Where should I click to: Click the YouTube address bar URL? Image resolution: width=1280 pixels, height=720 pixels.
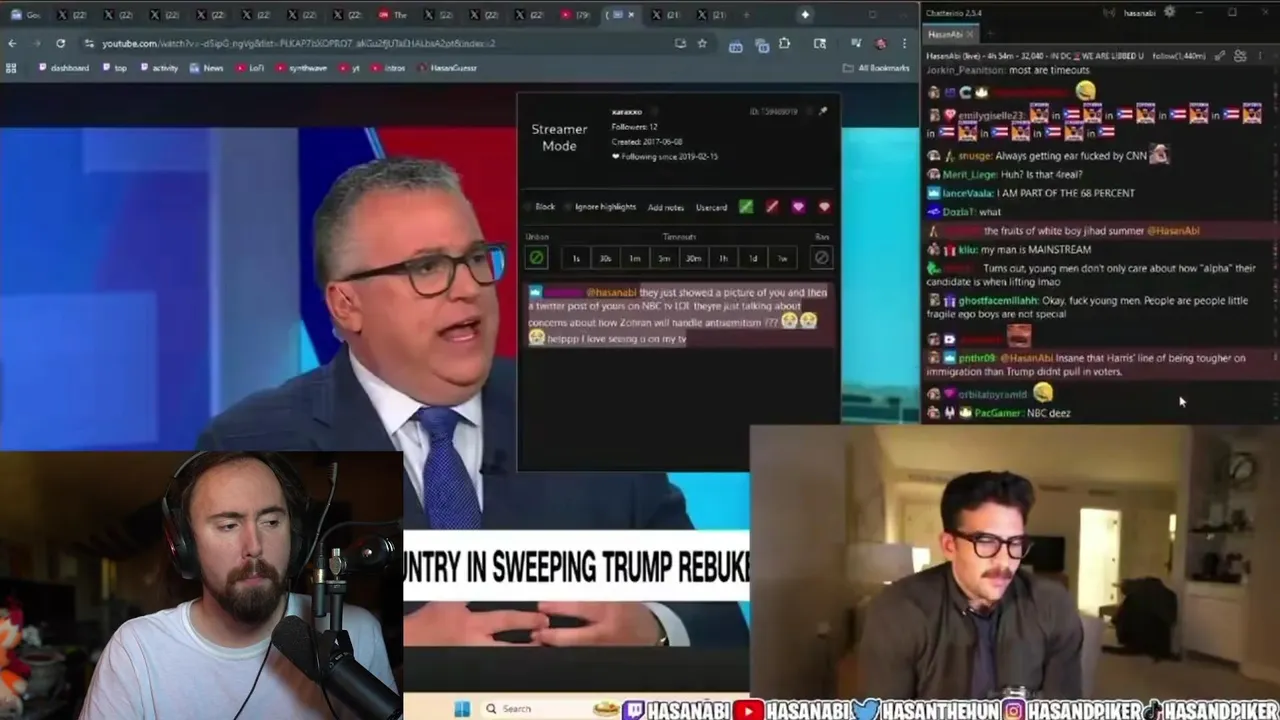tap(298, 43)
